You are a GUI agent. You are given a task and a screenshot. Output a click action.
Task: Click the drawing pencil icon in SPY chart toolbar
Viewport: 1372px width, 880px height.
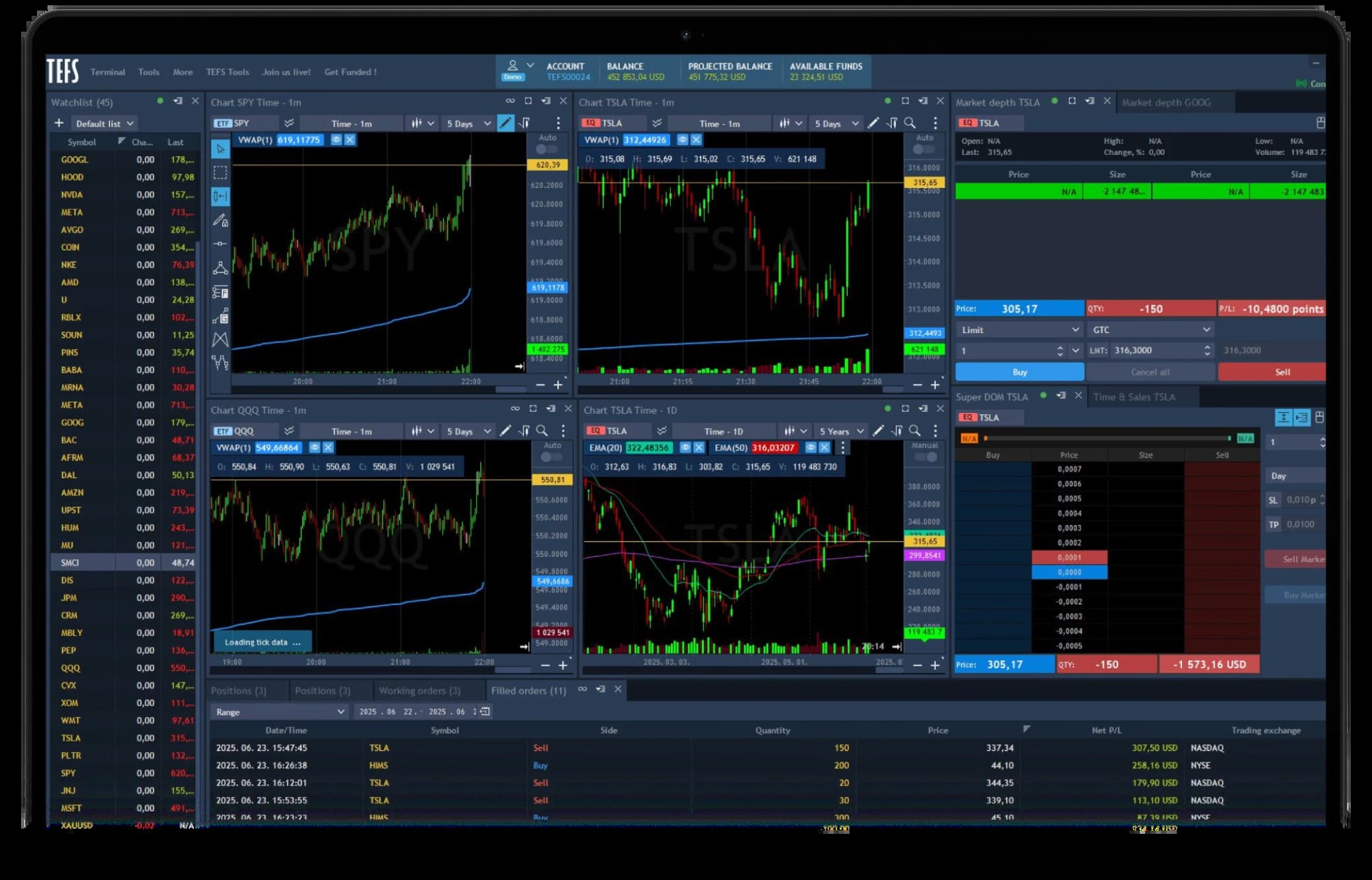pos(505,123)
